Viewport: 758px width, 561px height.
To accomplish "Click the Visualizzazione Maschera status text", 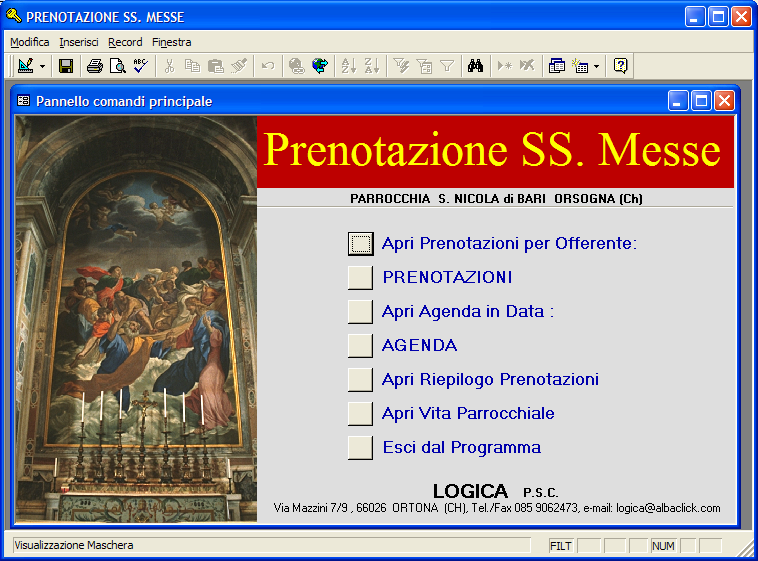I will (73, 545).
